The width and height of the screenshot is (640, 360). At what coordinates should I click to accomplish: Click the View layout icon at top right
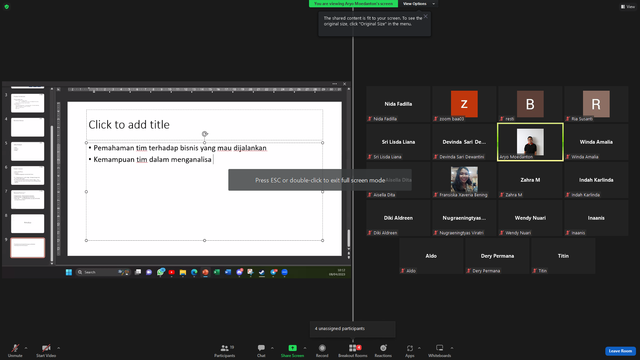(x=623, y=7)
